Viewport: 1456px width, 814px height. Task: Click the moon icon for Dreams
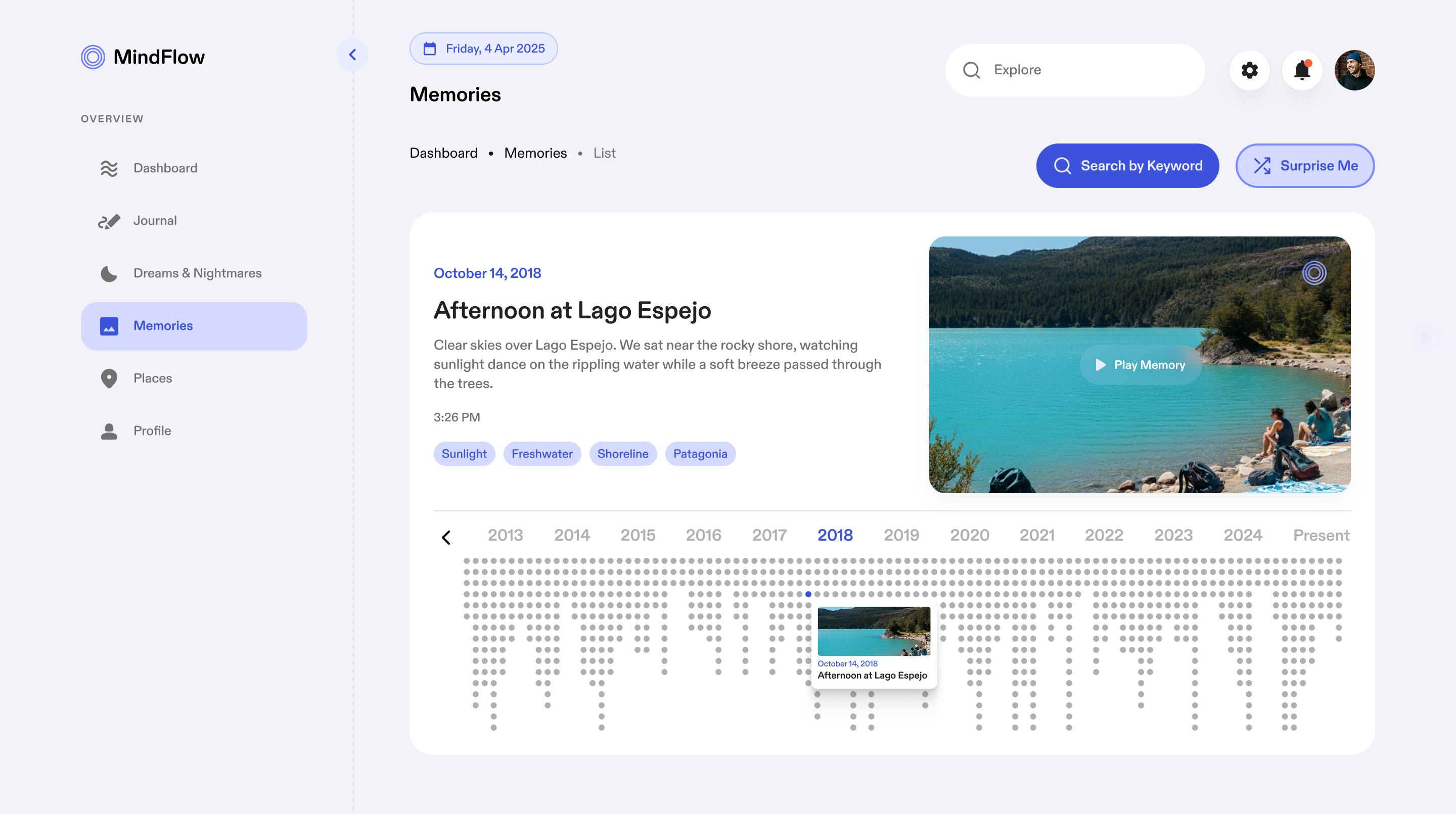click(x=109, y=274)
